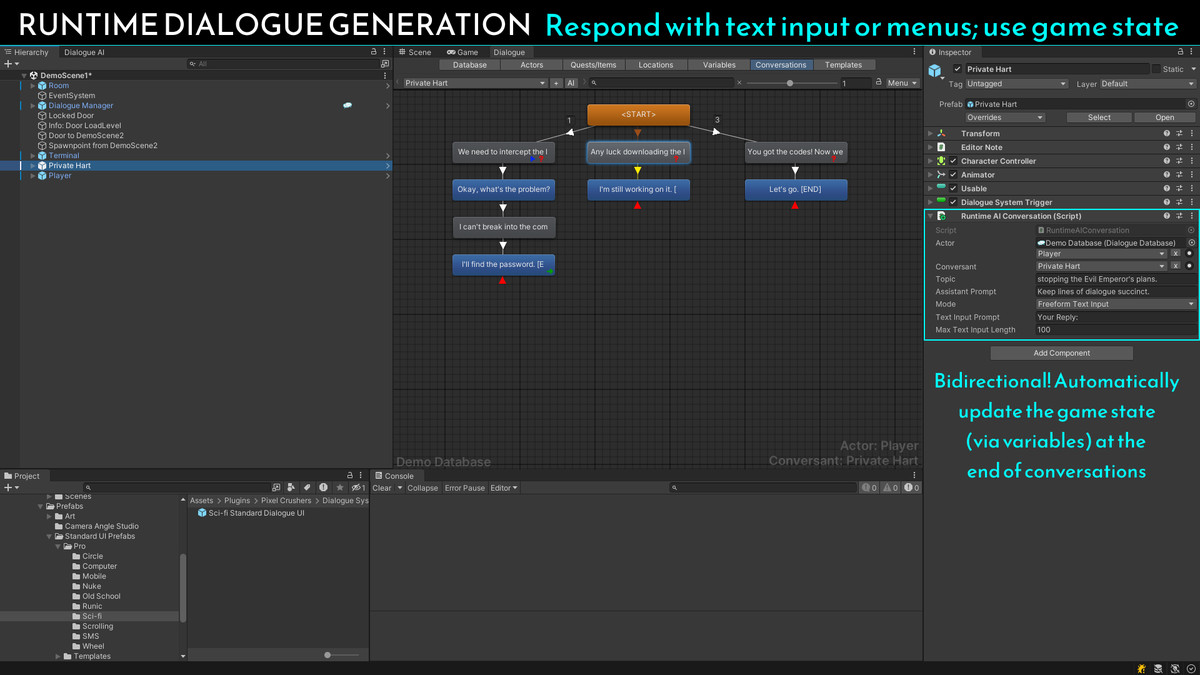The height and width of the screenshot is (675, 1200).
Task: Open DemoScene1 scene options menu
Action: [385, 75]
